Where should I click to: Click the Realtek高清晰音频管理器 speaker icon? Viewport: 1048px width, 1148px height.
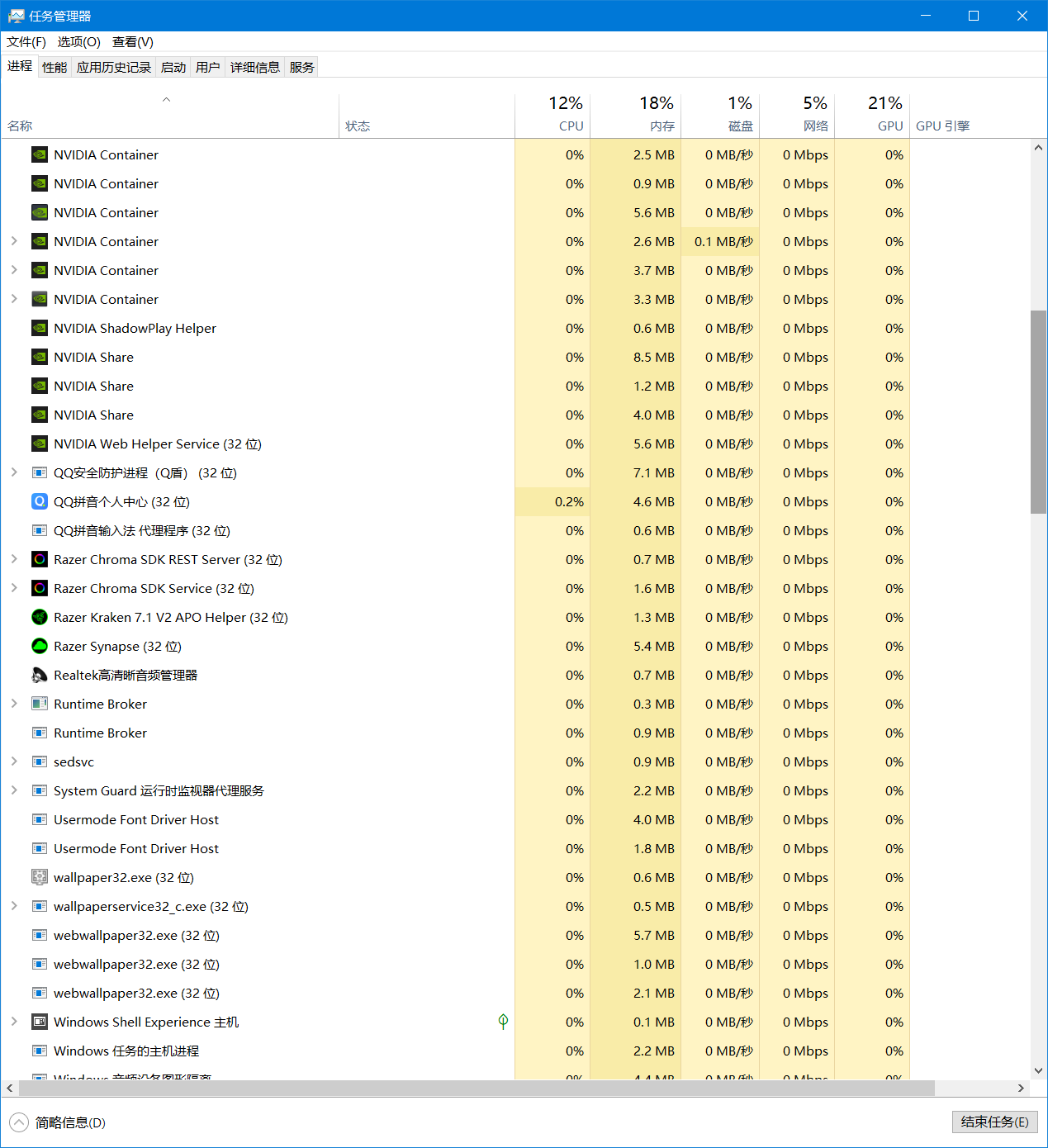[x=40, y=675]
